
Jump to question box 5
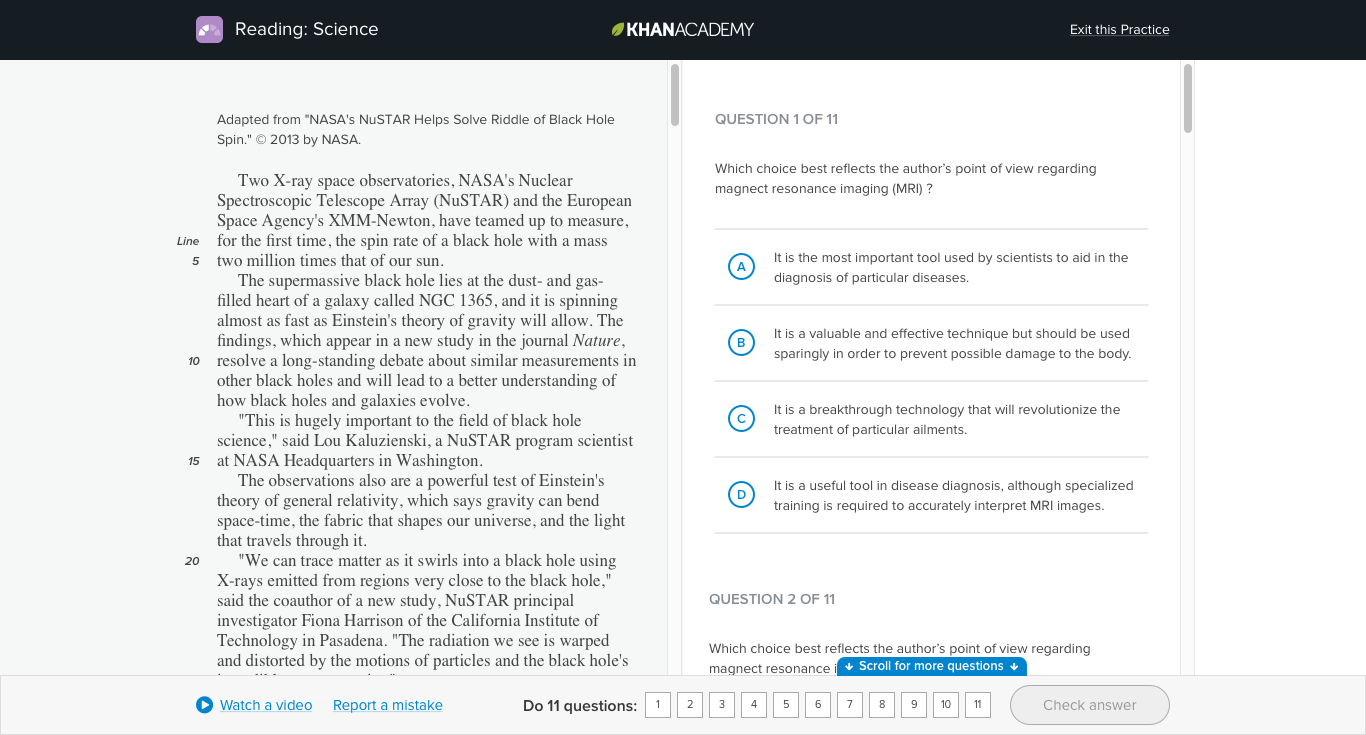pyautogui.click(x=786, y=705)
